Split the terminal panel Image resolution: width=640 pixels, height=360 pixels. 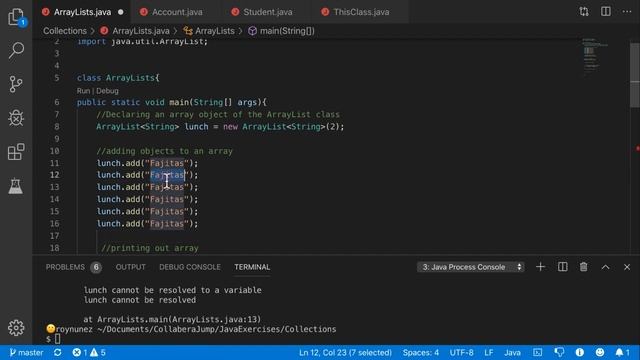562,267
